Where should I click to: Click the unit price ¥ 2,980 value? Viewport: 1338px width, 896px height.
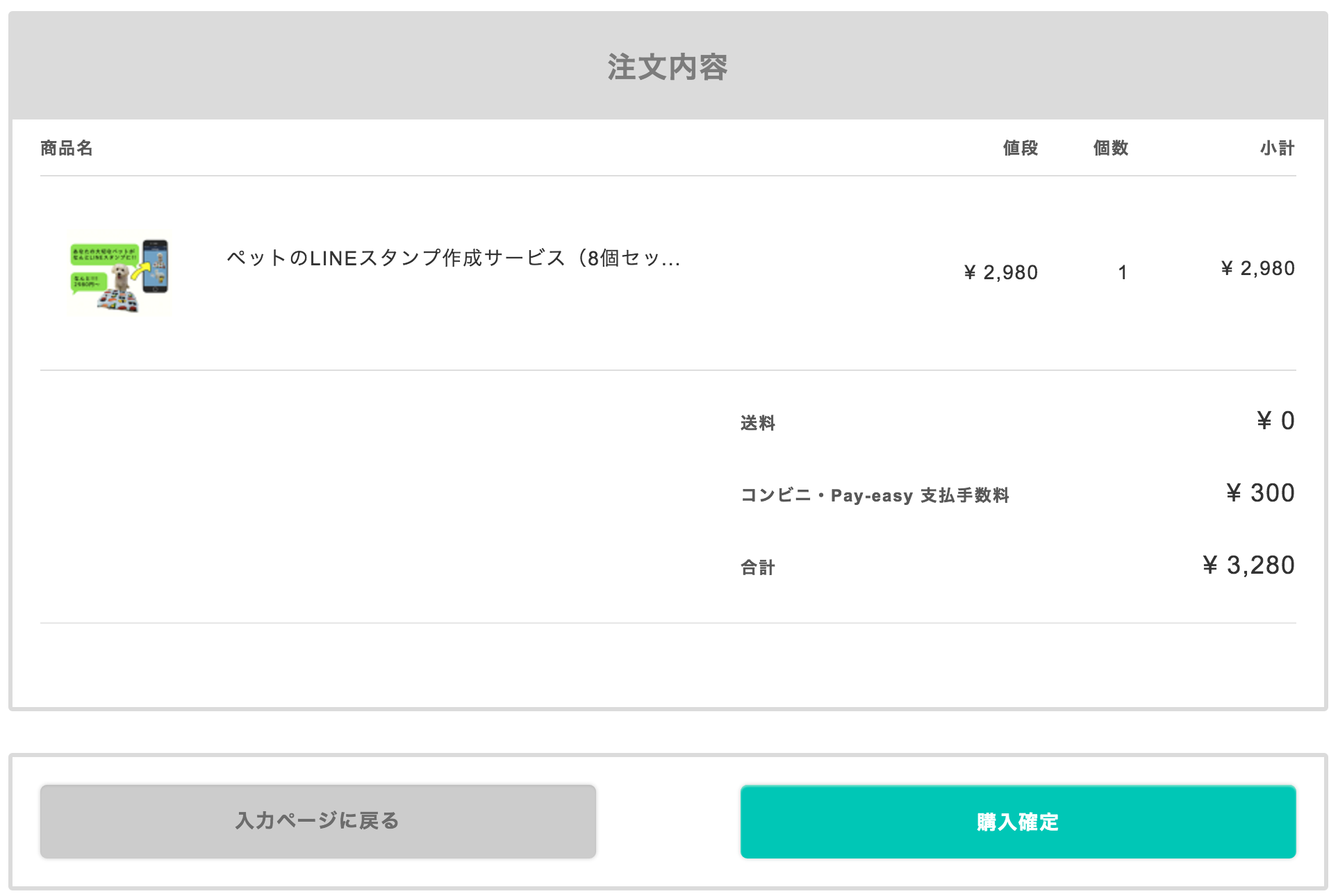coord(1001,273)
